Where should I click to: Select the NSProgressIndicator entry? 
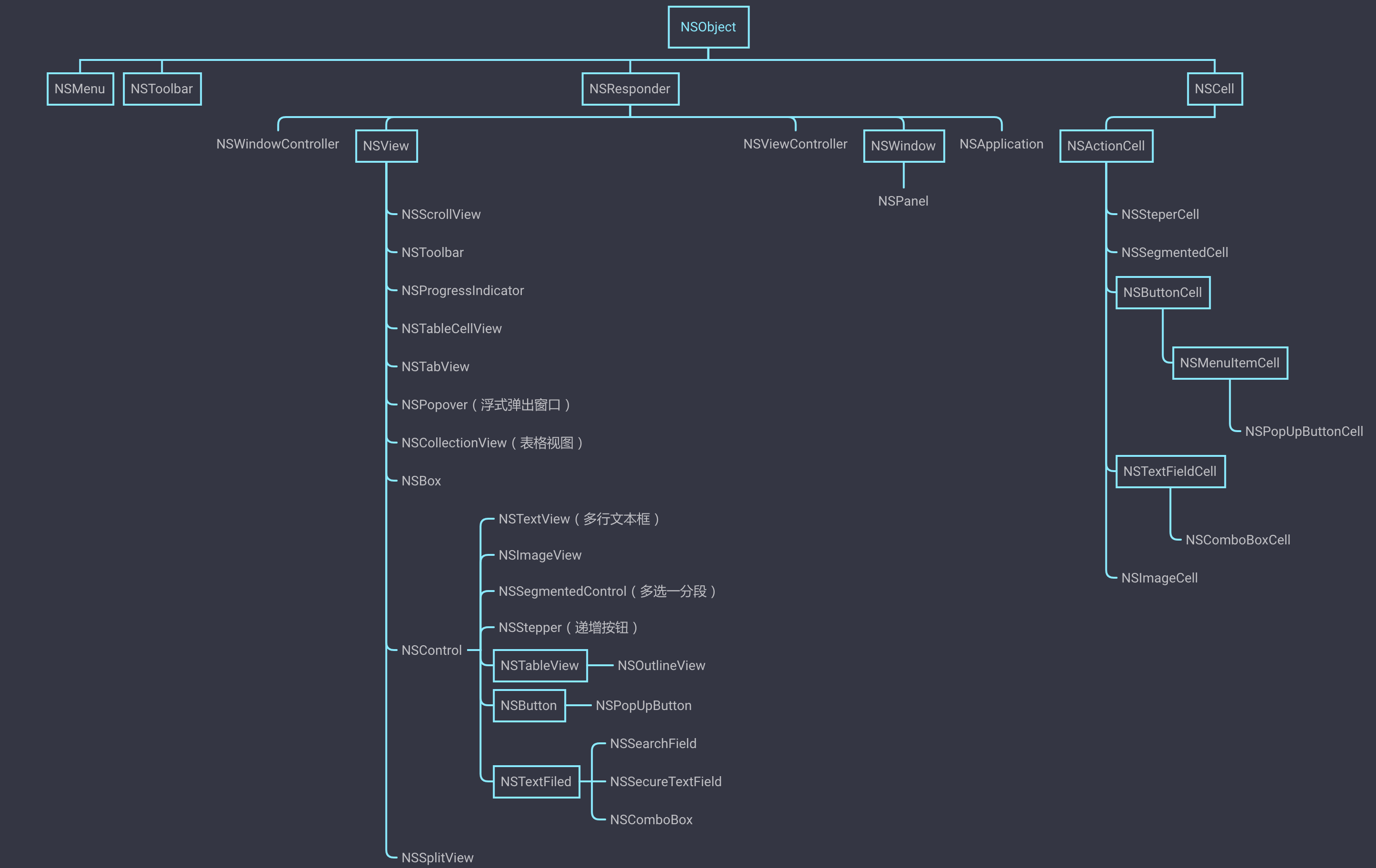click(463, 291)
